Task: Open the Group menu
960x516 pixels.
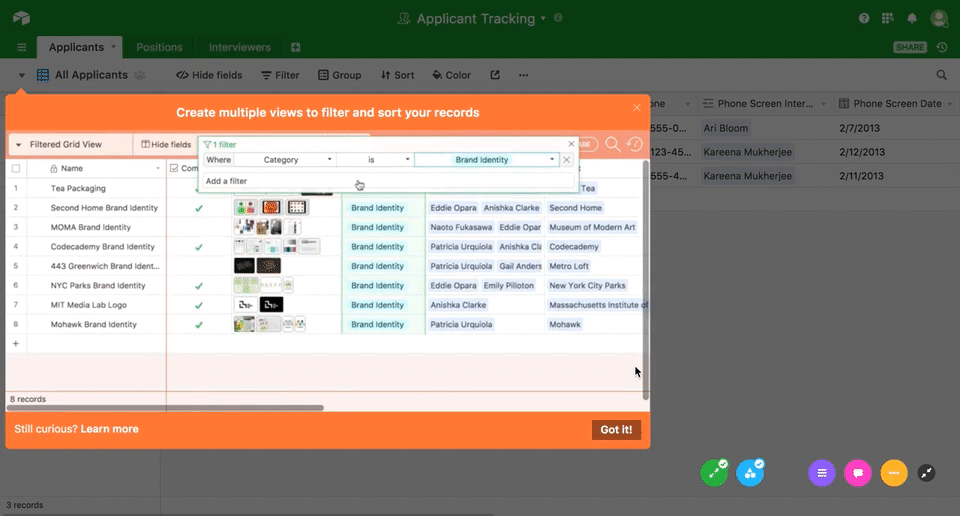Action: point(339,75)
